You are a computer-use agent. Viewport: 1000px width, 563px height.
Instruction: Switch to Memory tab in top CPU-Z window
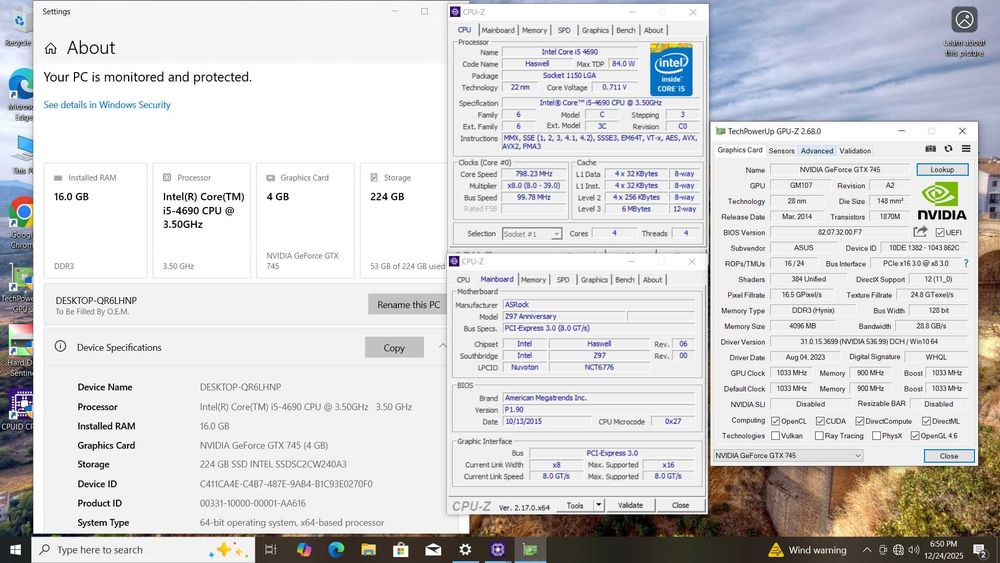pyautogui.click(x=534, y=30)
